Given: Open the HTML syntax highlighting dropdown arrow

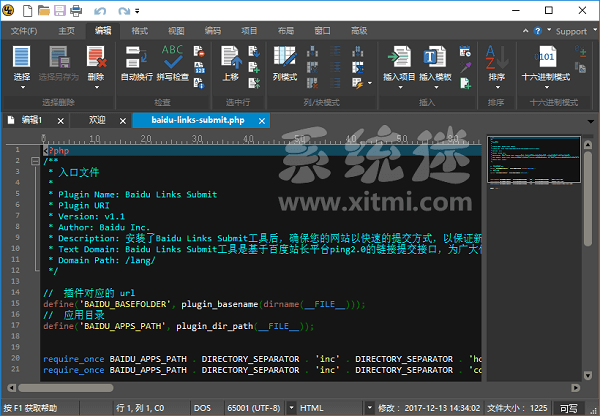Looking at the screenshot, I should pos(369,408).
